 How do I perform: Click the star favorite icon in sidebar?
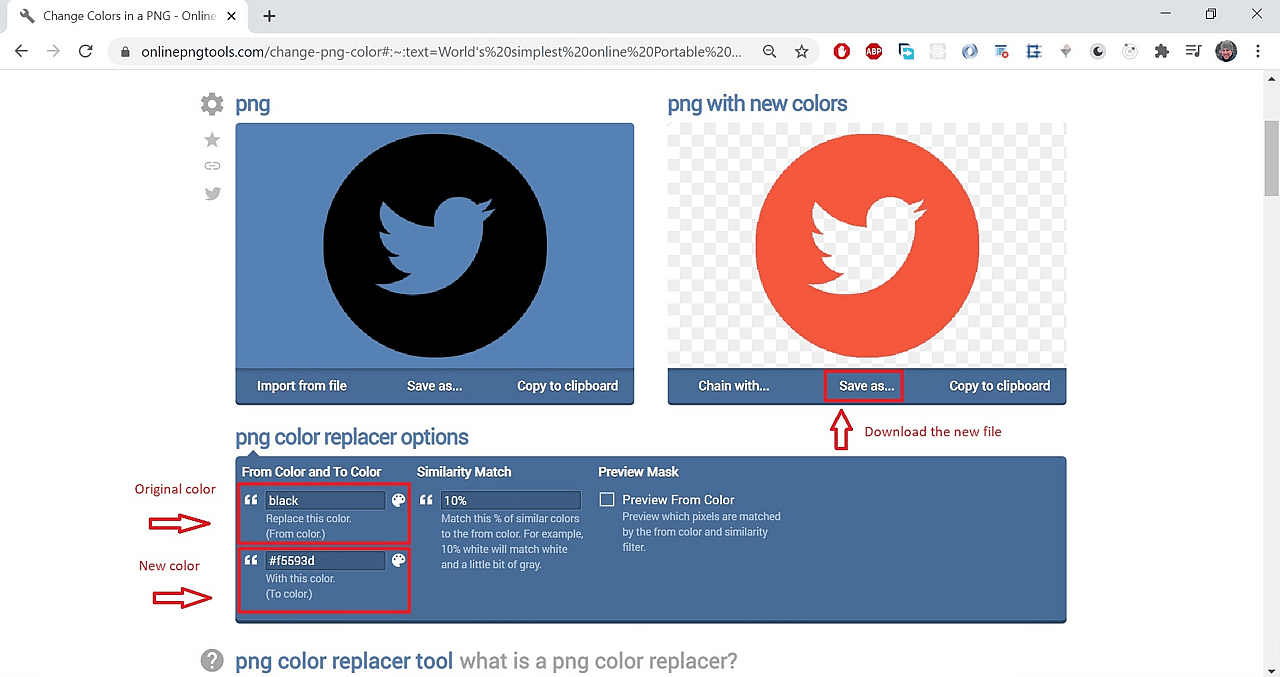(x=212, y=140)
